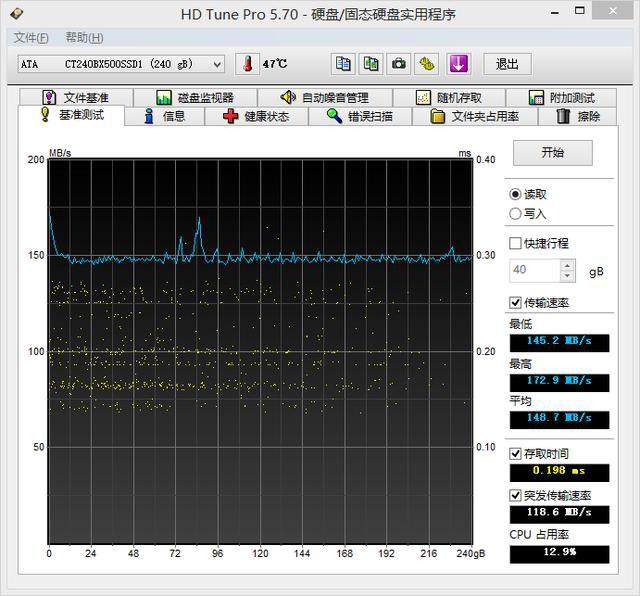Image resolution: width=640 pixels, height=596 pixels.
Task: Open the options gear icon
Action: [x=427, y=64]
